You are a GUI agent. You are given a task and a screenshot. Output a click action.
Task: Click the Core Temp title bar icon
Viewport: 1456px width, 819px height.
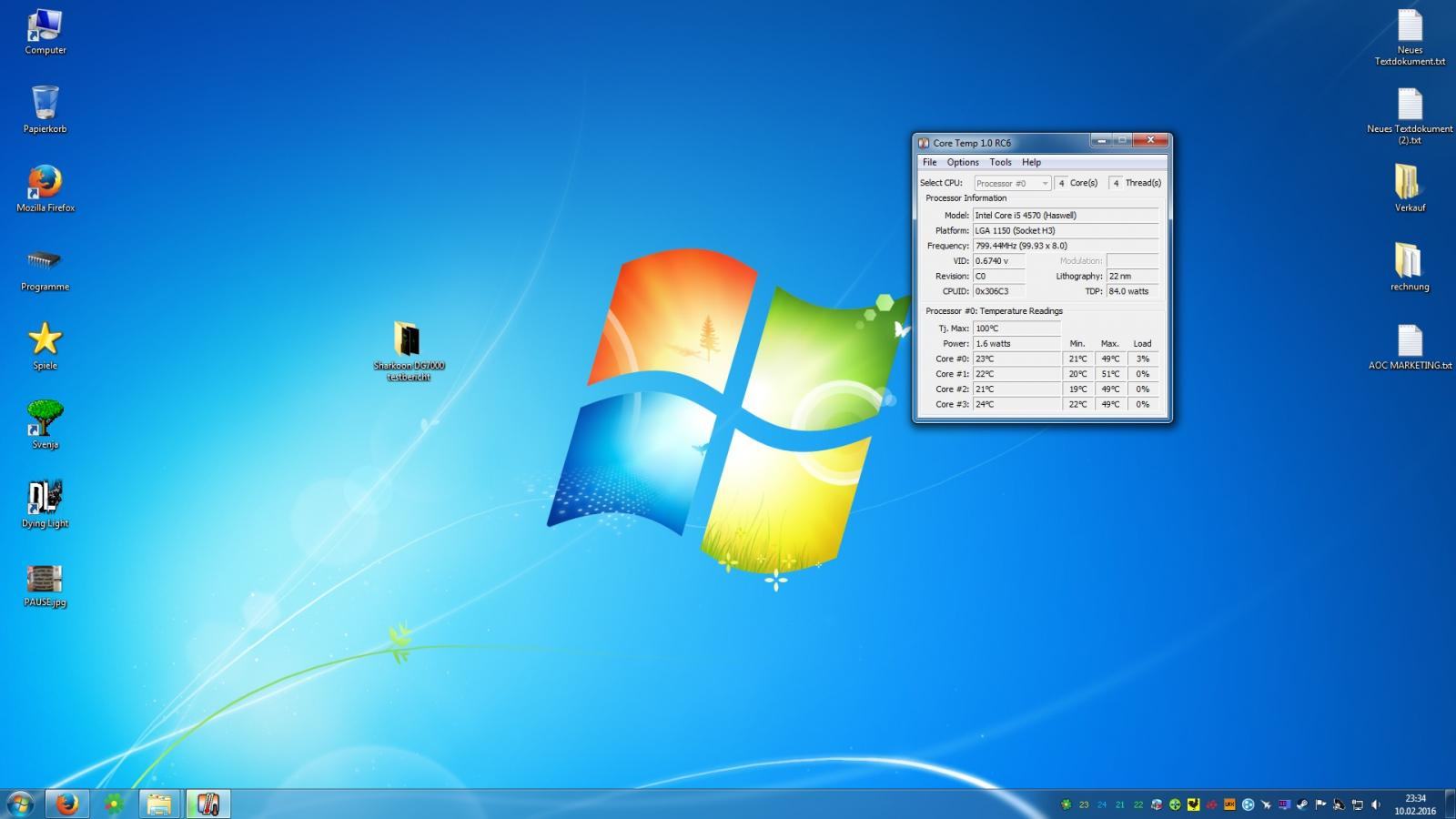click(924, 143)
